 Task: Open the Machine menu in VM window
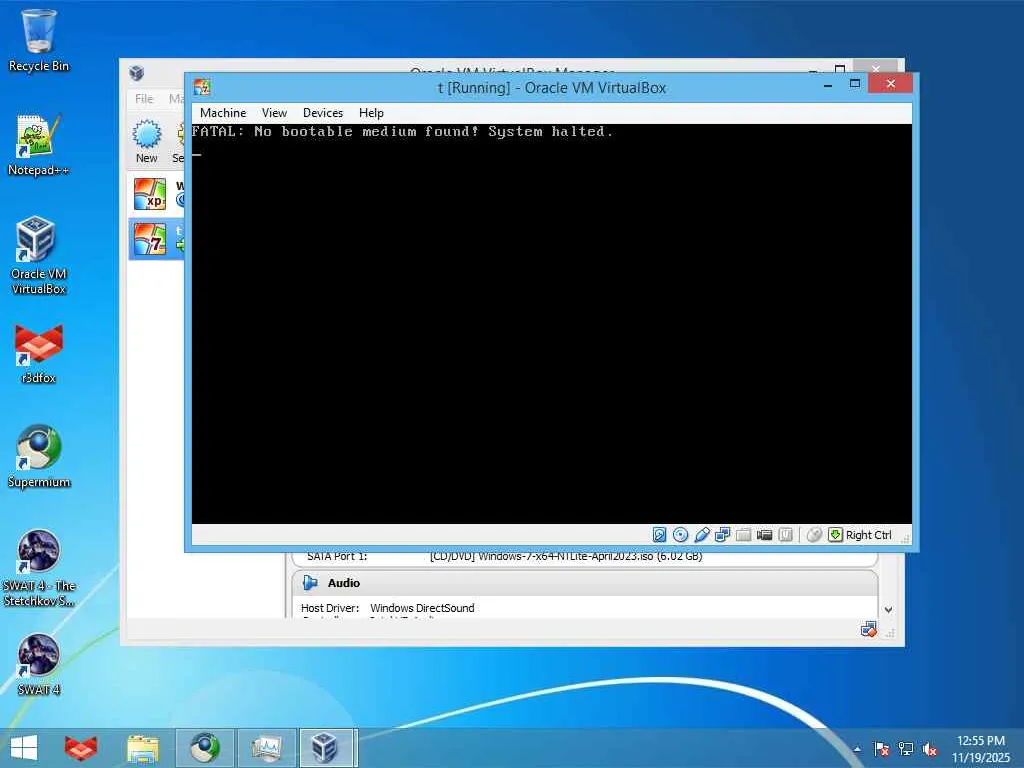pos(223,113)
